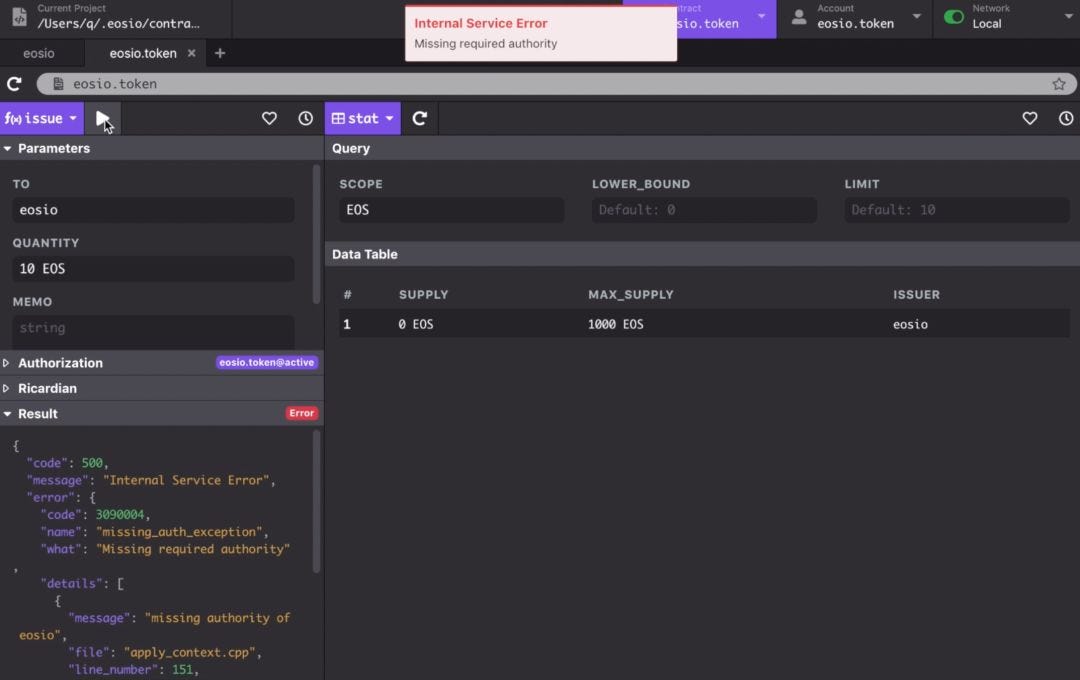
Task: Open the issue action dropdown
Action: point(41,119)
